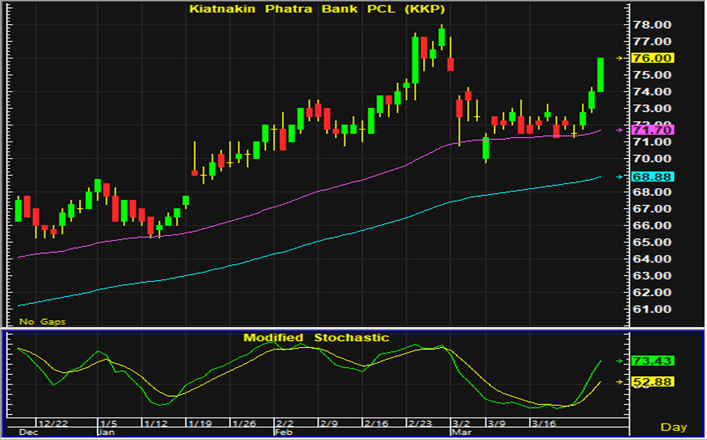Select the 1/12 date on time axis
The height and width of the screenshot is (440, 707).
tap(155, 423)
